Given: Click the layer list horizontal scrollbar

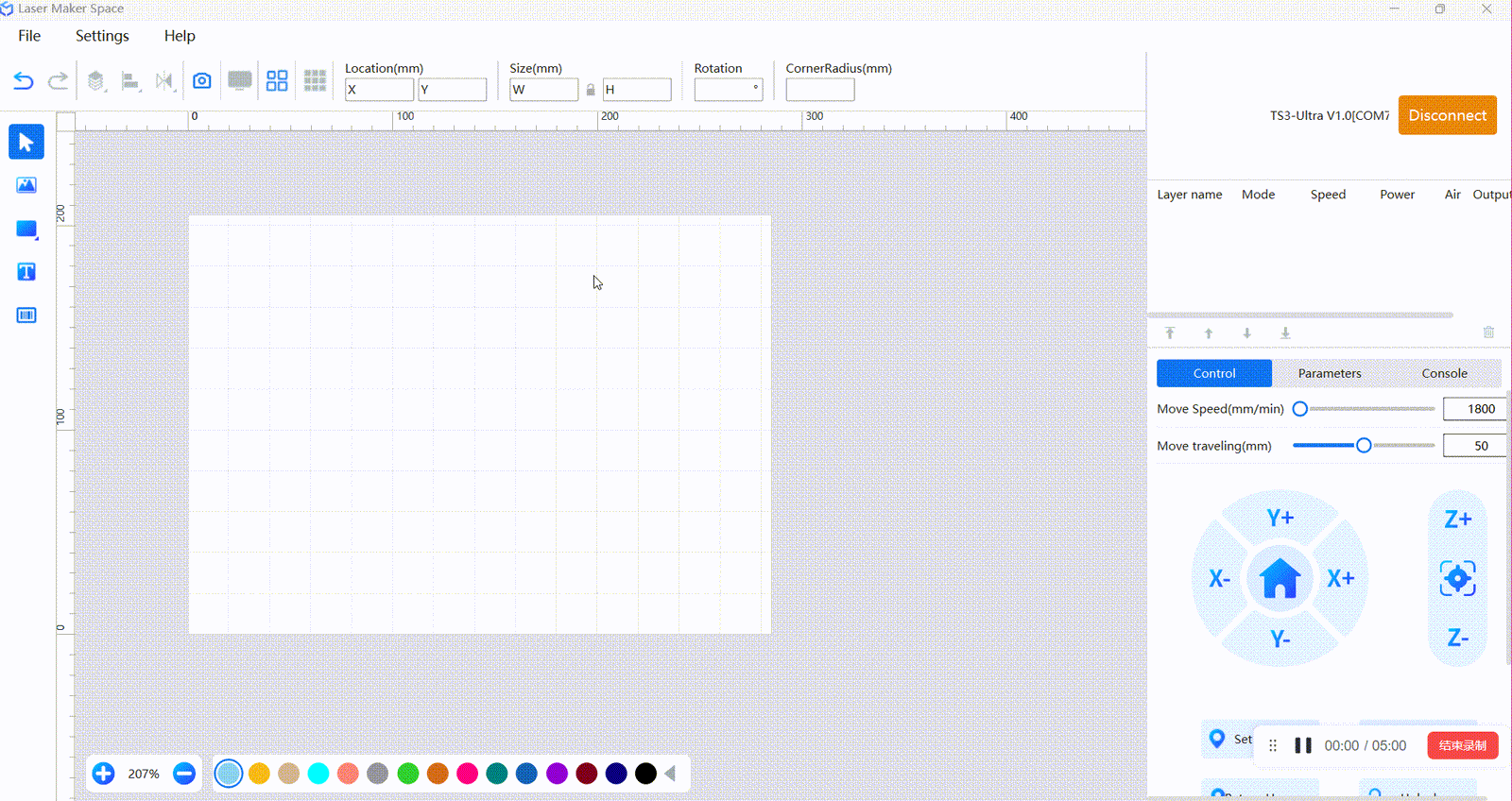Looking at the screenshot, I should [1301, 315].
